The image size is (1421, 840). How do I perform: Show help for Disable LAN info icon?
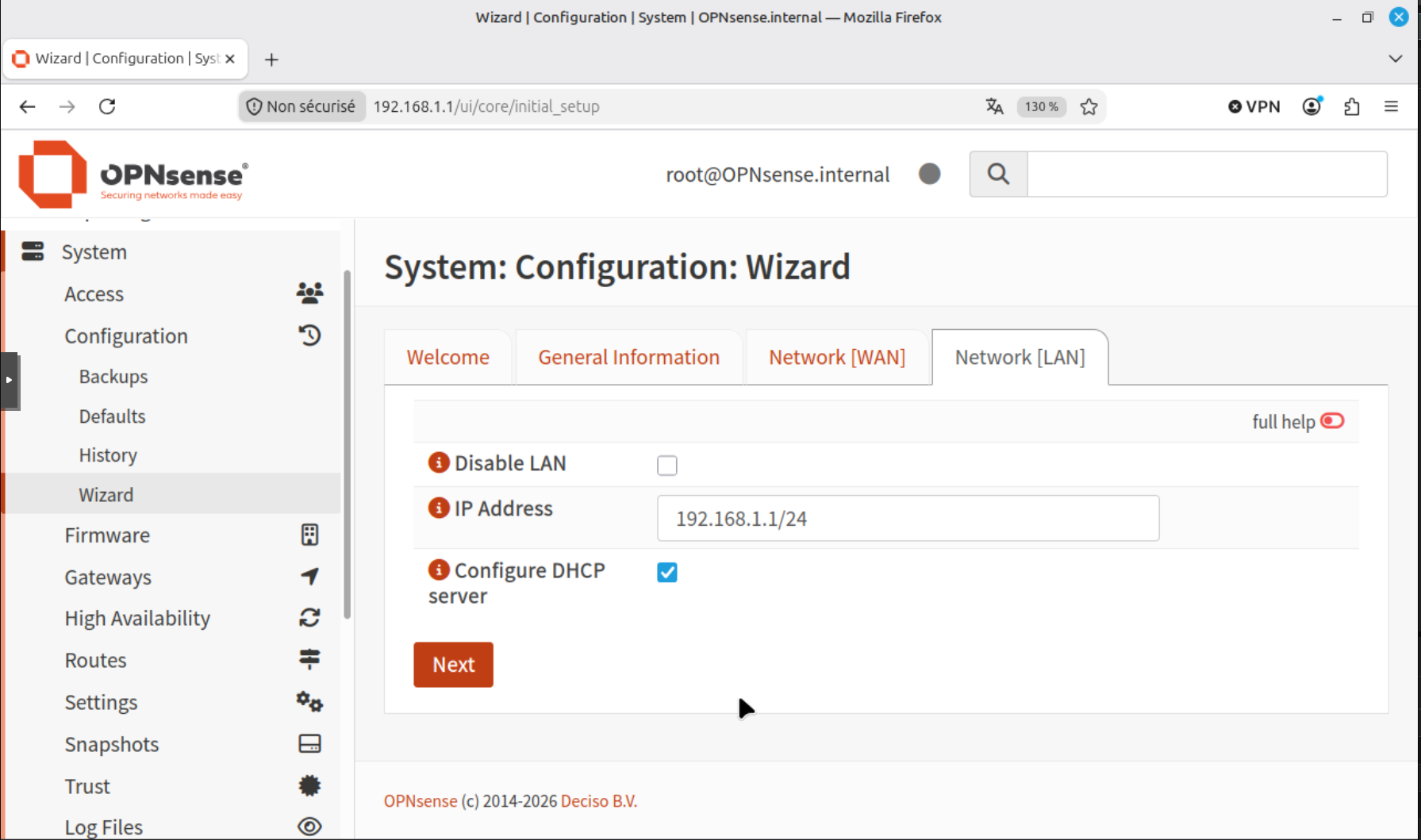(439, 462)
